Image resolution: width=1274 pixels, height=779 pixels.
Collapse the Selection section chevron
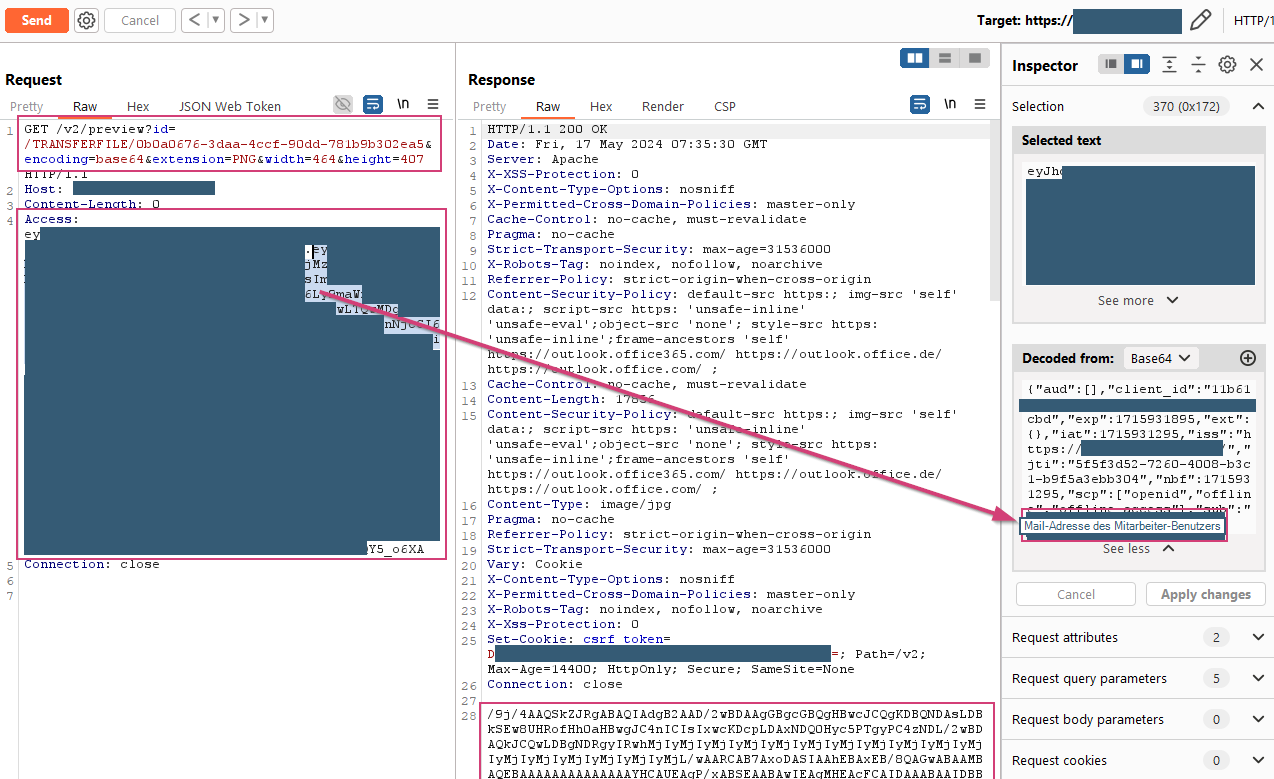click(x=1258, y=106)
